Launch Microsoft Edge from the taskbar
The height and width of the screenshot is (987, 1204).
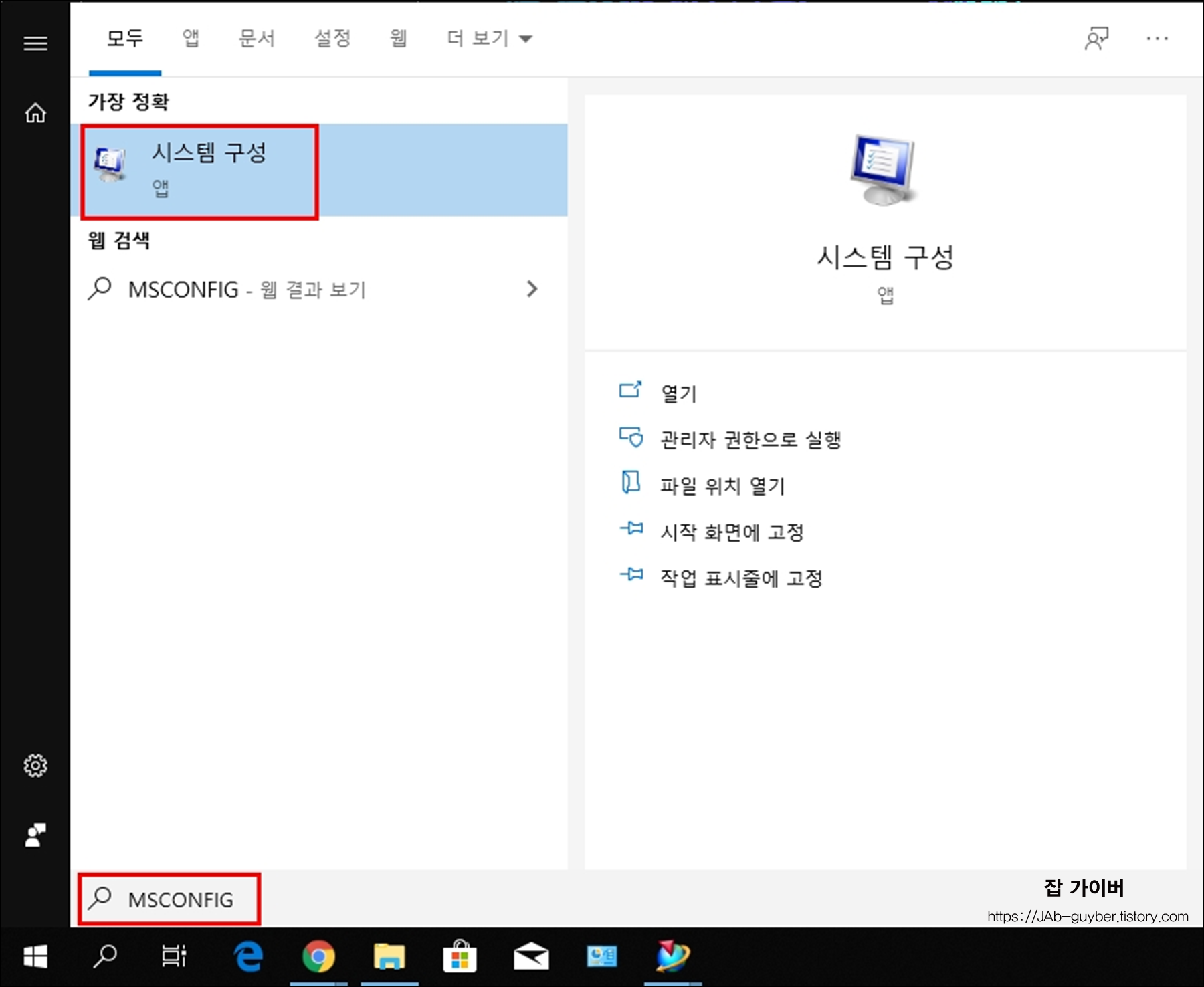[x=249, y=956]
